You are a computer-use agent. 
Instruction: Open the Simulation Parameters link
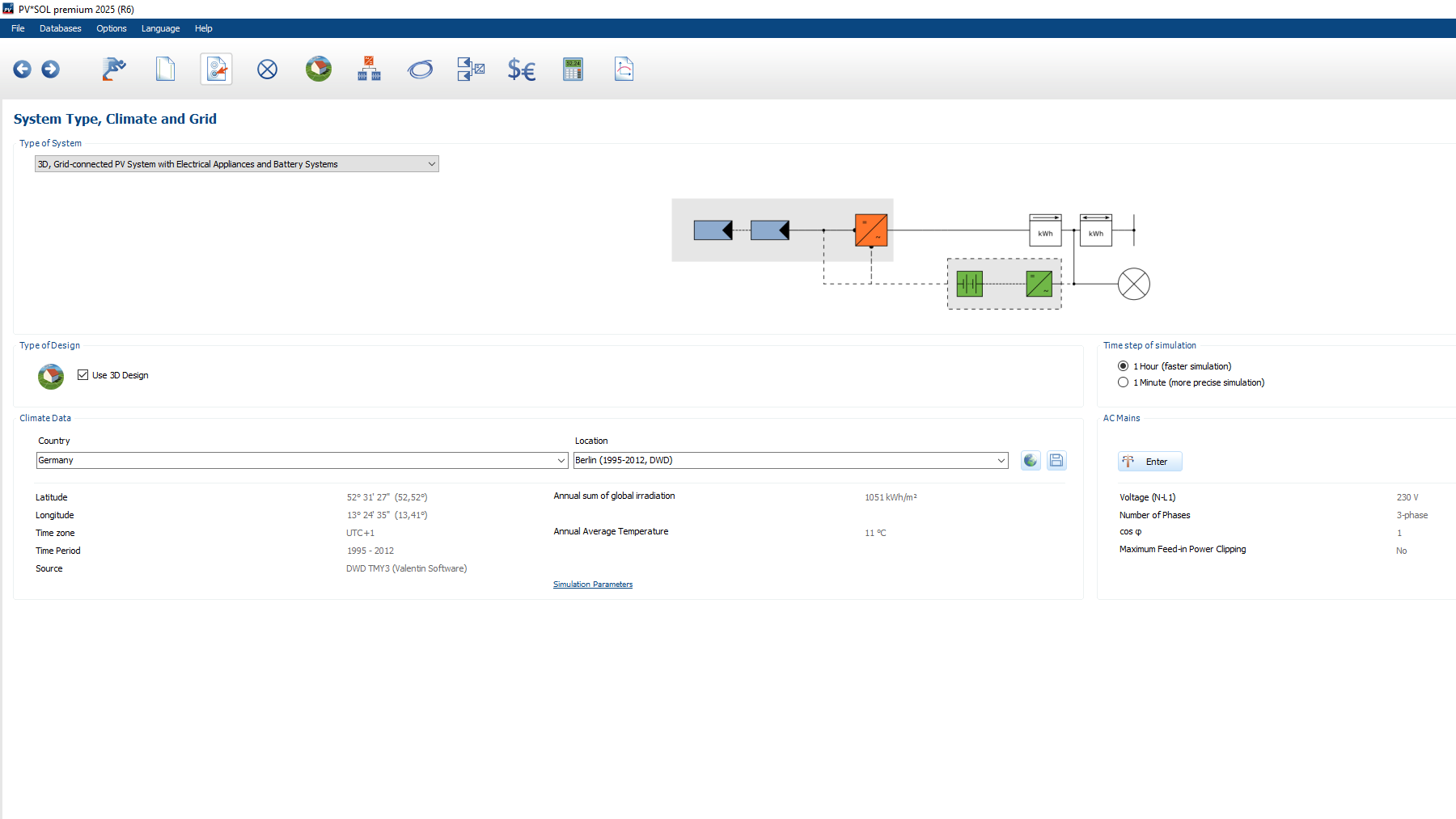coord(593,584)
